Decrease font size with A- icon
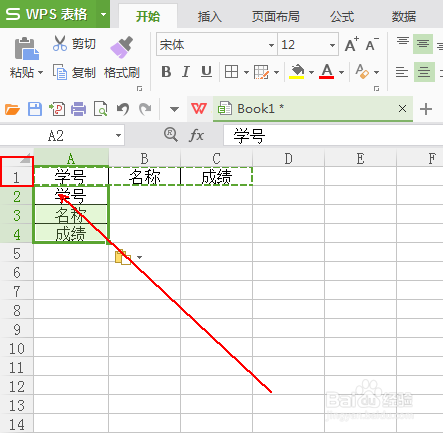The width and height of the screenshot is (443, 433). pyautogui.click(x=372, y=44)
